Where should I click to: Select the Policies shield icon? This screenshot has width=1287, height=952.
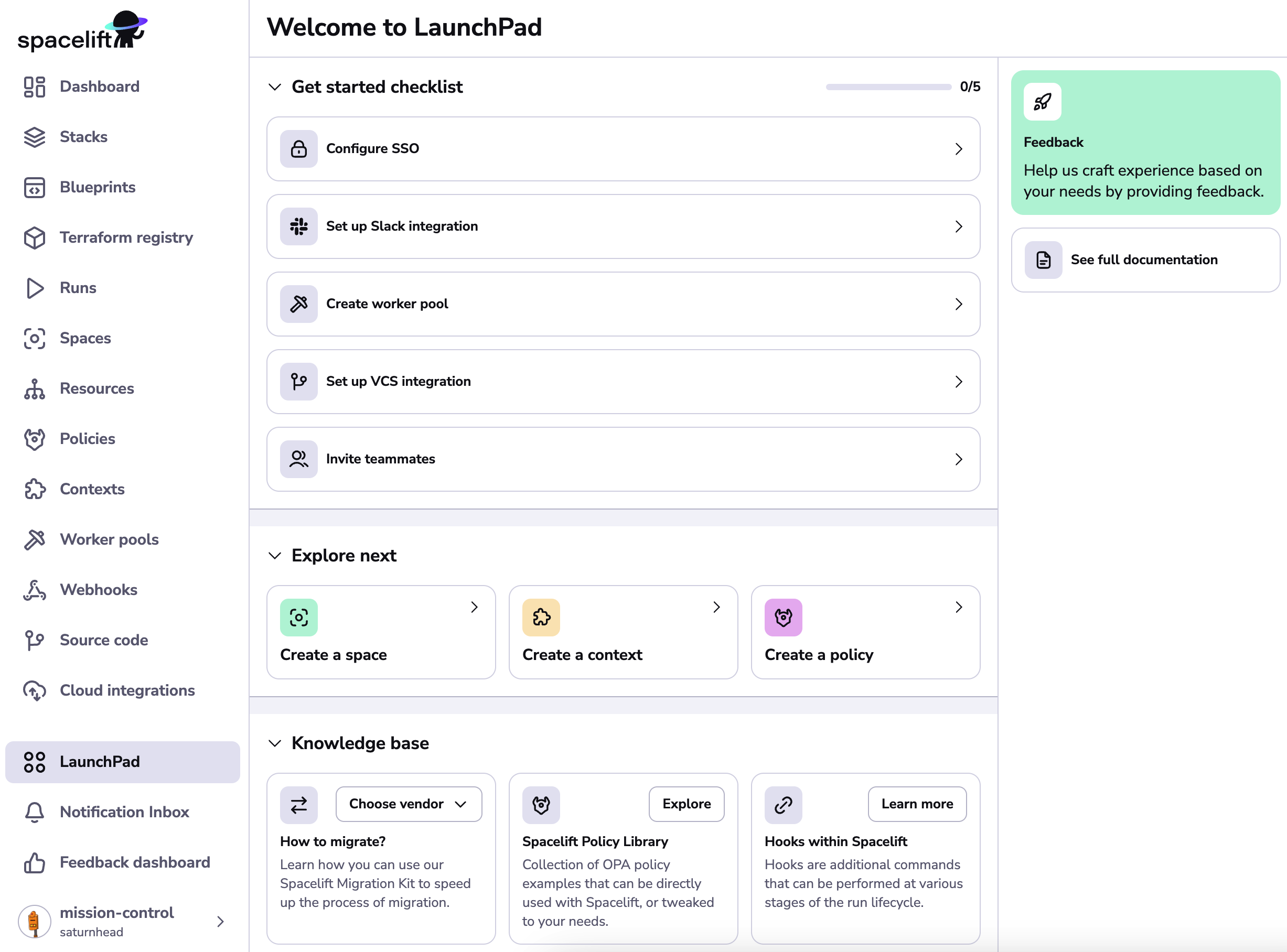[34, 439]
